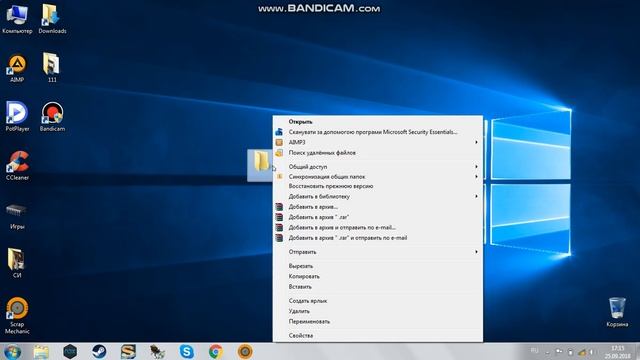Choose Создать ярлык menu entry

click(x=378, y=301)
